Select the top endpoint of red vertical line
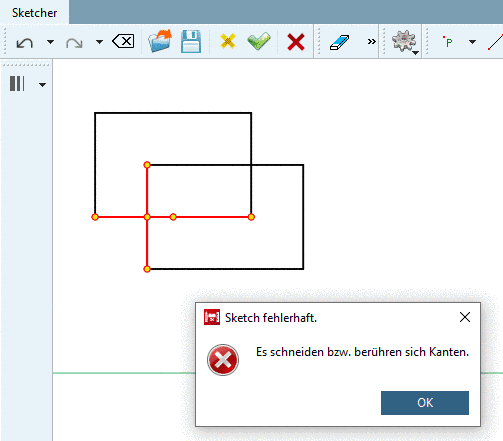 (x=147, y=165)
